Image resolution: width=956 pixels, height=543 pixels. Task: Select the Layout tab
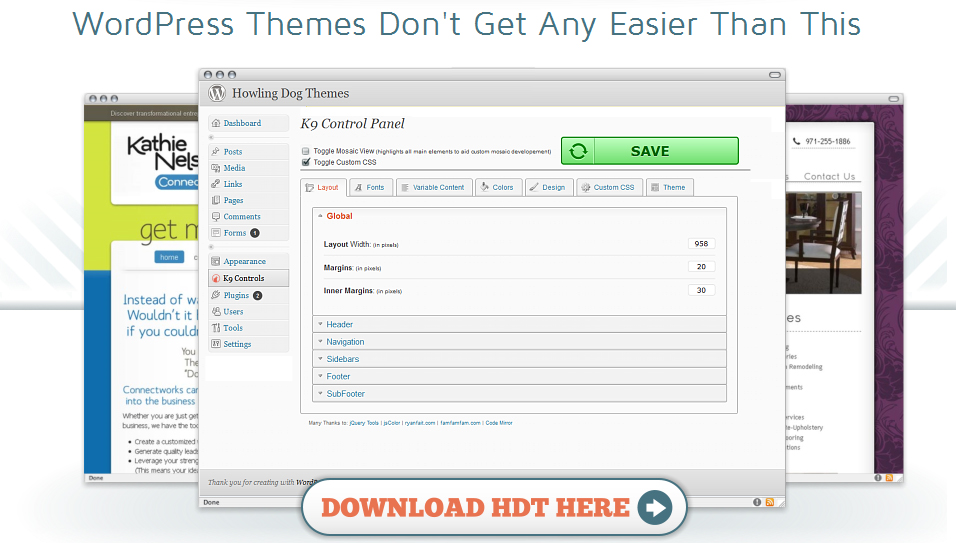click(324, 188)
